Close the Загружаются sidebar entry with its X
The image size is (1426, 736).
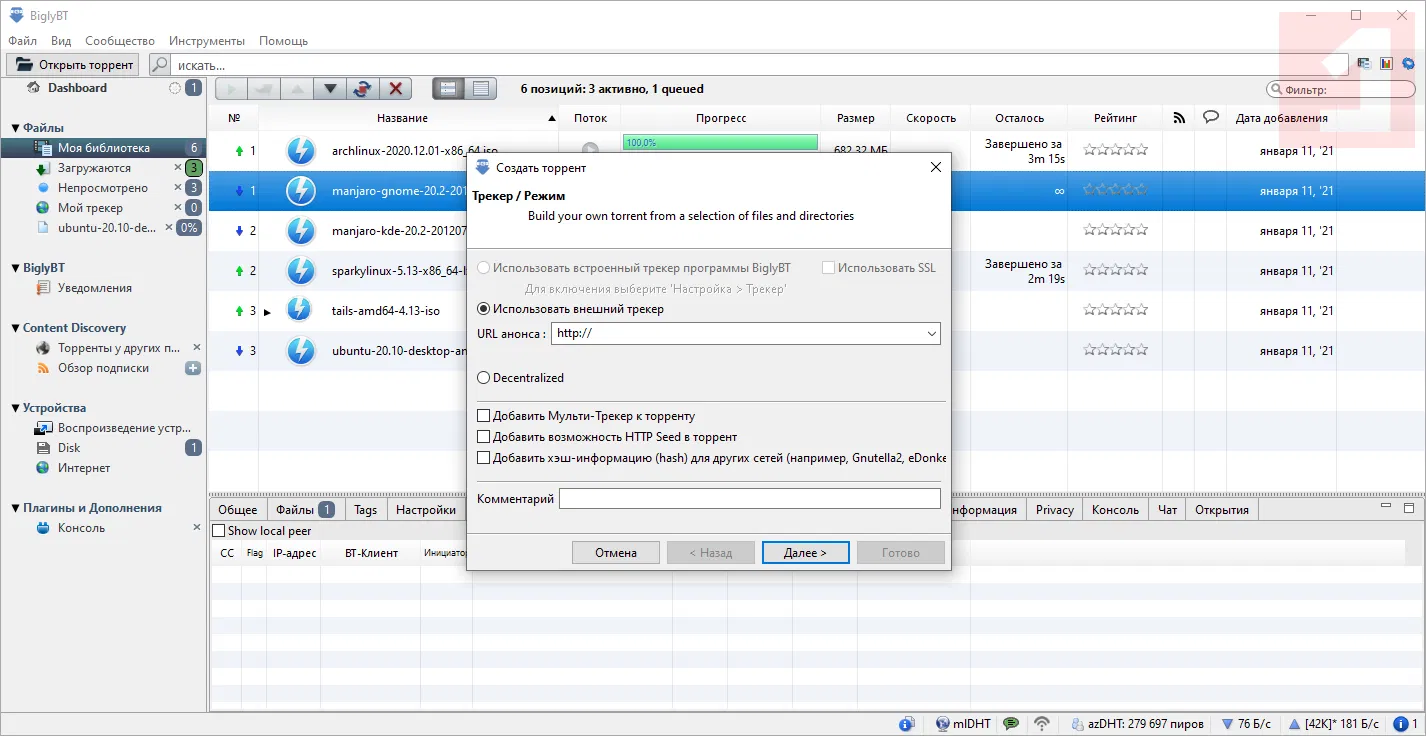point(178,168)
